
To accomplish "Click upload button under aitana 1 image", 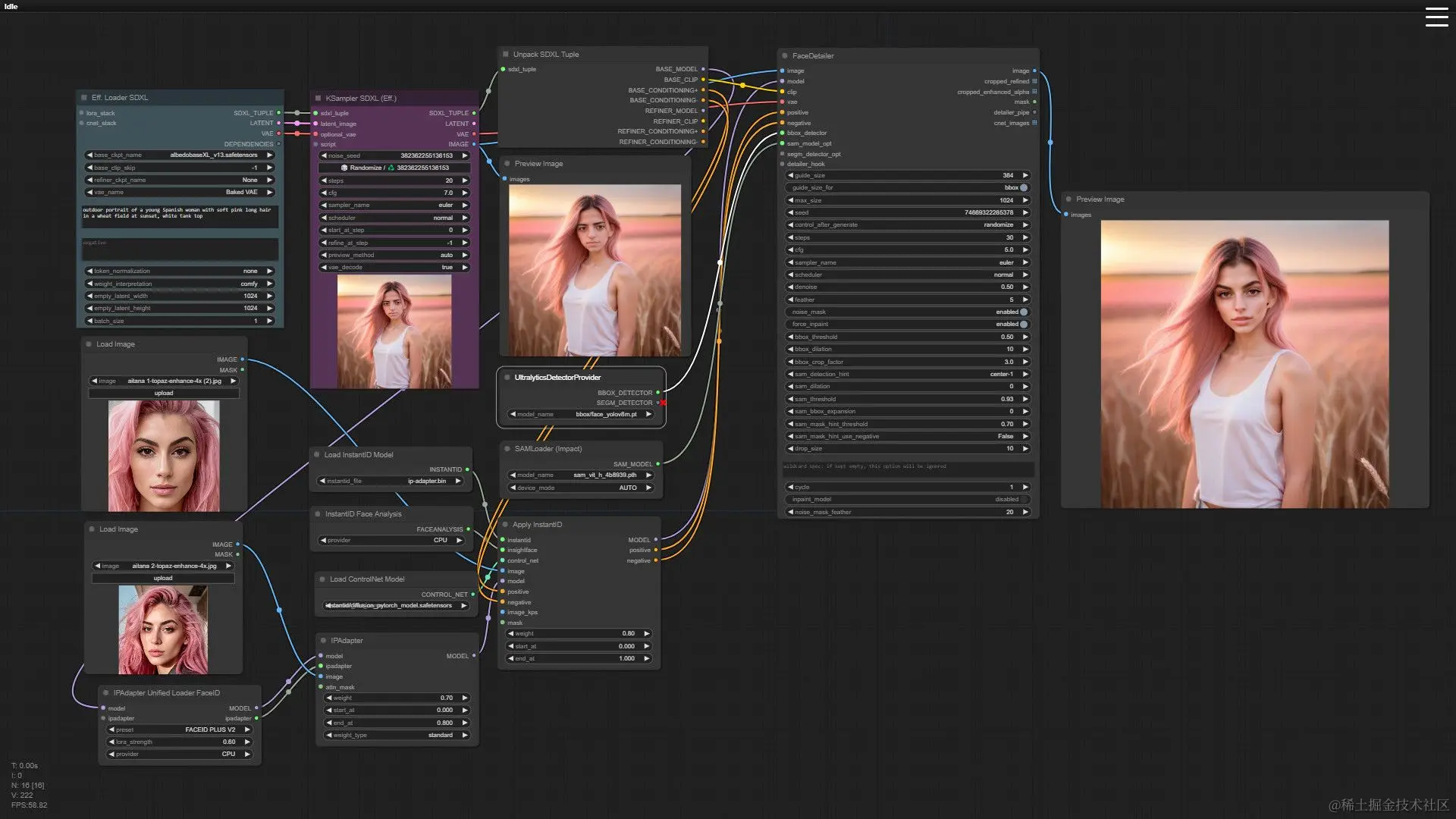I will coord(164,393).
